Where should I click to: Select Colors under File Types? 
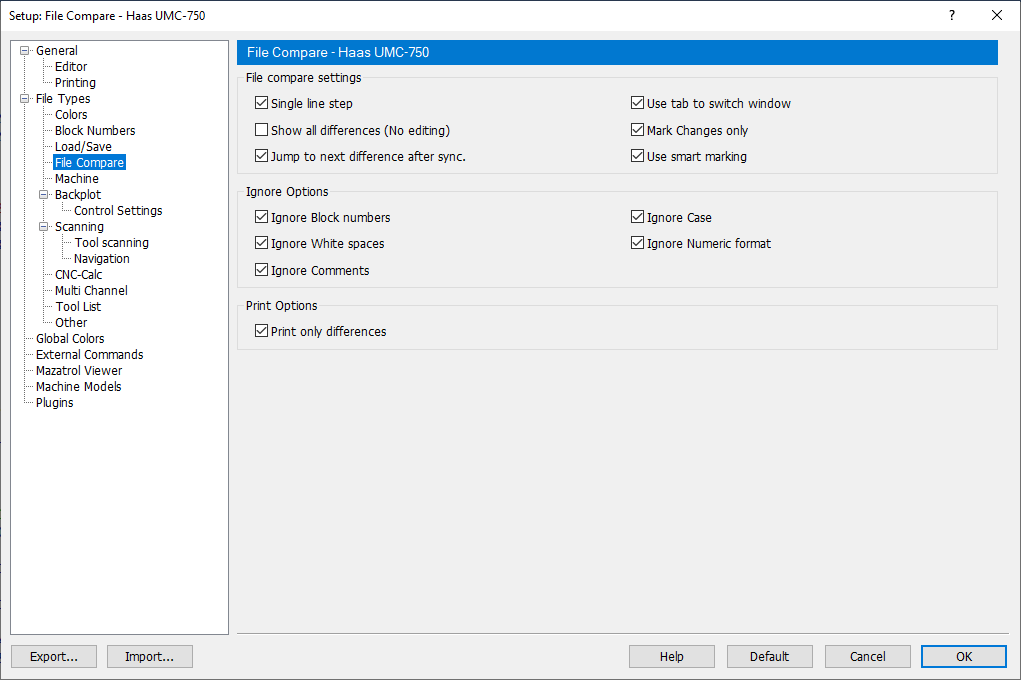tap(70, 114)
